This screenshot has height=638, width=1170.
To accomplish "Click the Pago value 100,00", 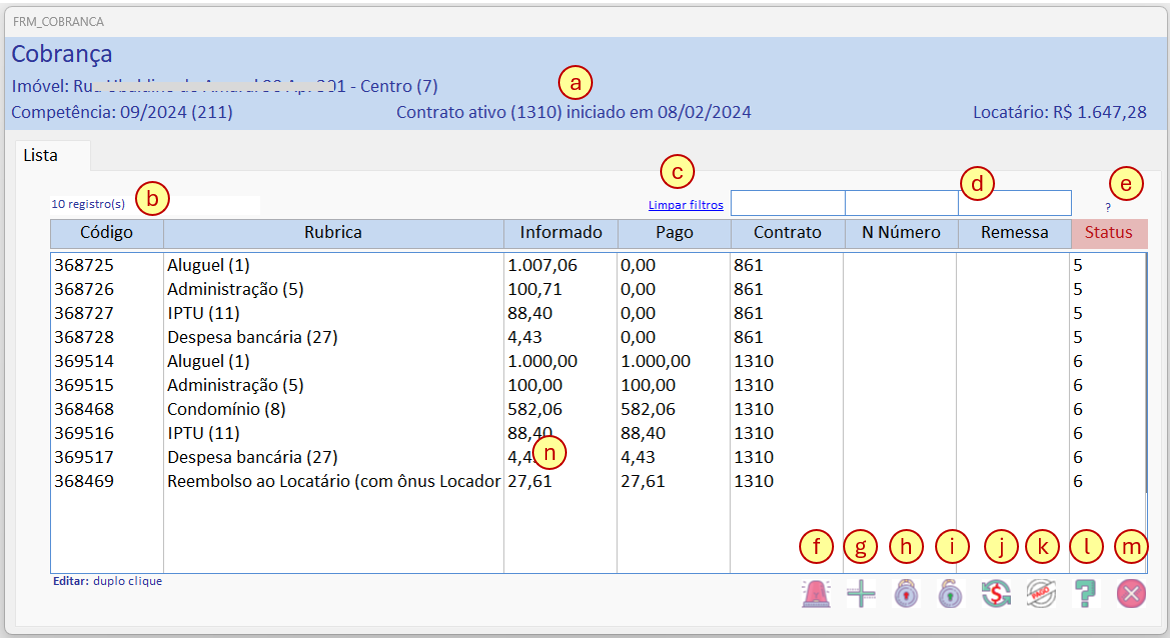I will 648,385.
